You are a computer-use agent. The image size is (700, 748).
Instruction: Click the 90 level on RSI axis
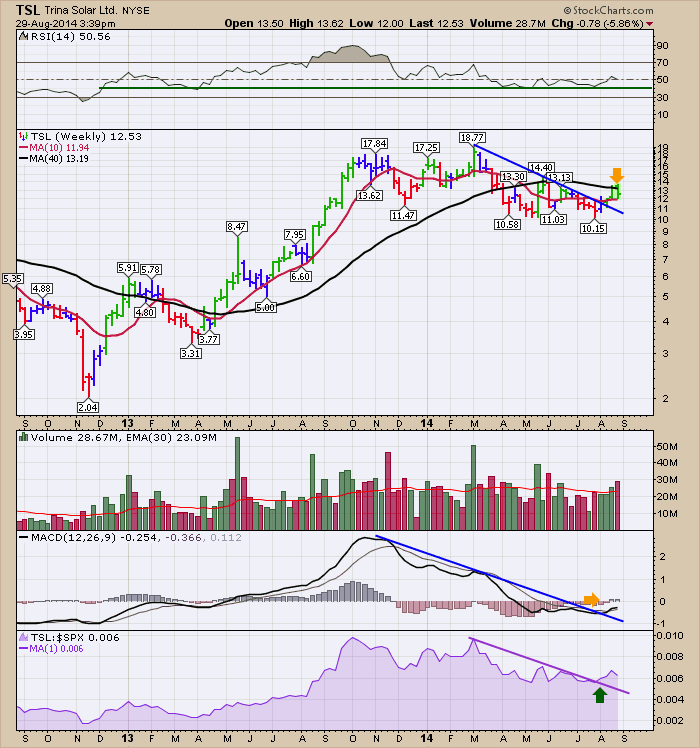pyautogui.click(x=663, y=46)
